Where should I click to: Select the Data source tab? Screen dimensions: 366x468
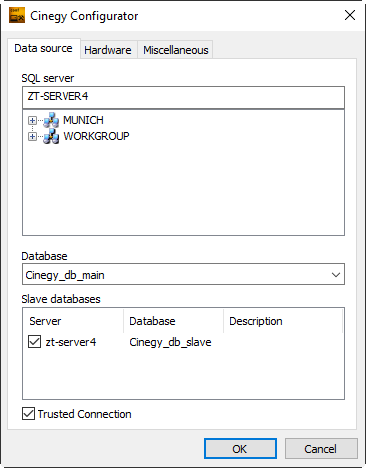pyautogui.click(x=43, y=48)
